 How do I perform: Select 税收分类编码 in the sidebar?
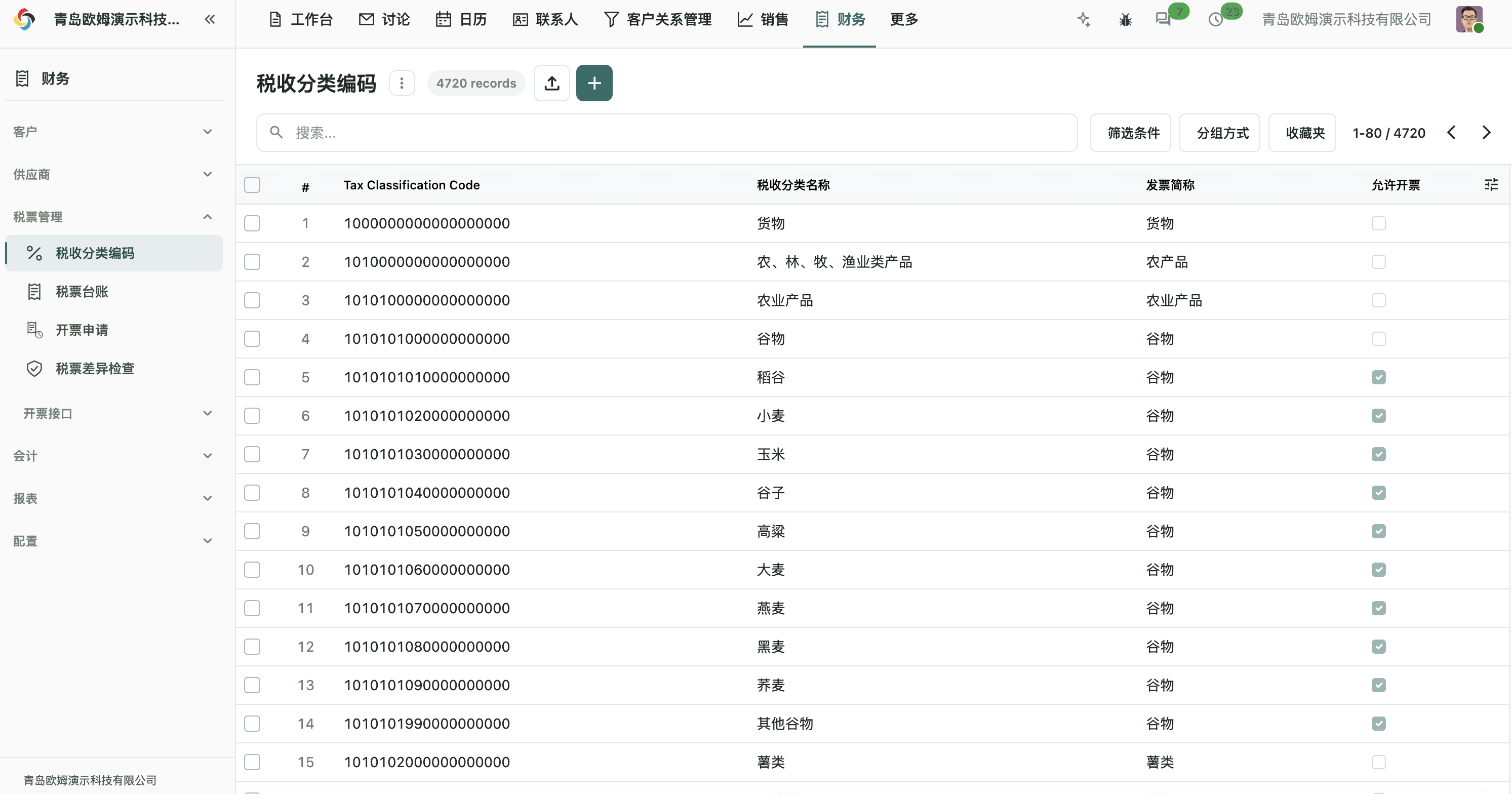coord(114,253)
